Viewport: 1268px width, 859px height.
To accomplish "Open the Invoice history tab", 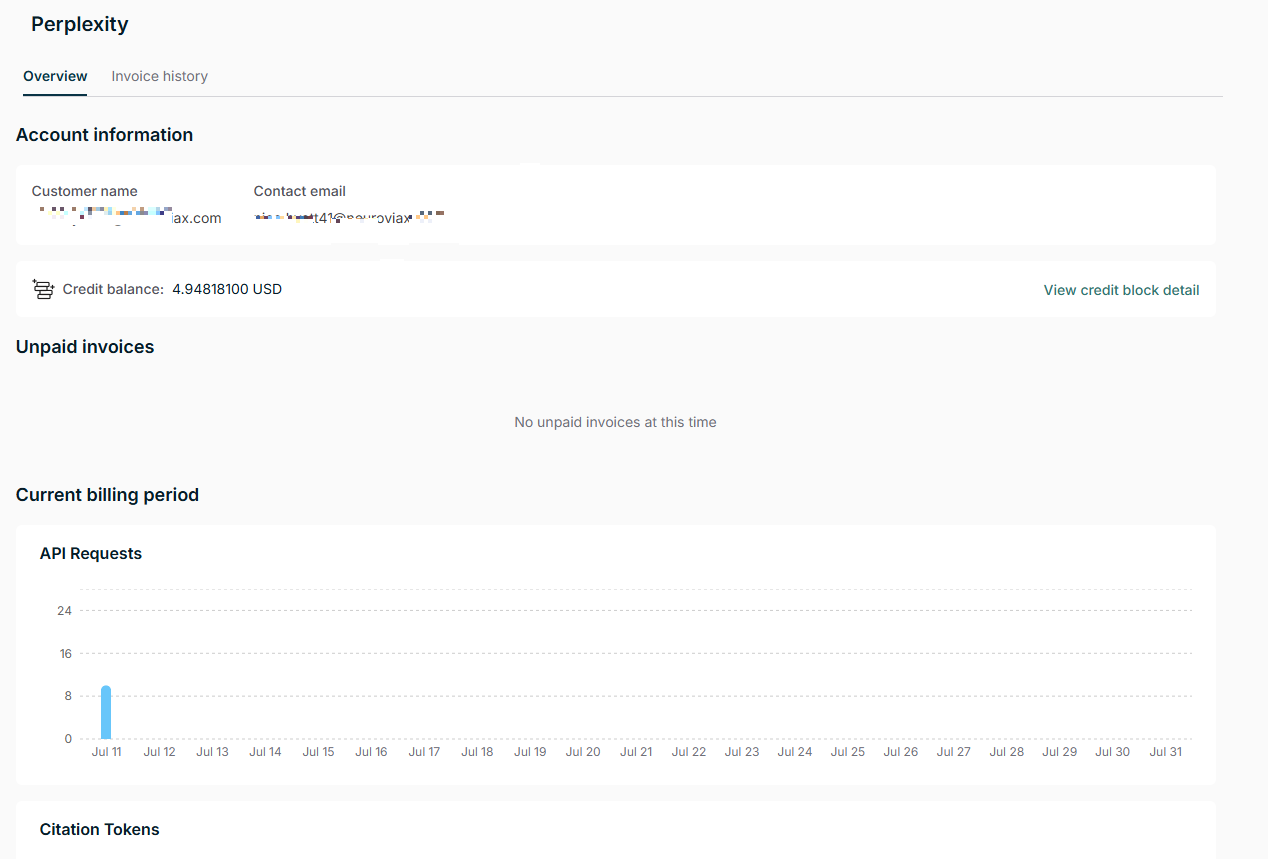I will [x=160, y=76].
